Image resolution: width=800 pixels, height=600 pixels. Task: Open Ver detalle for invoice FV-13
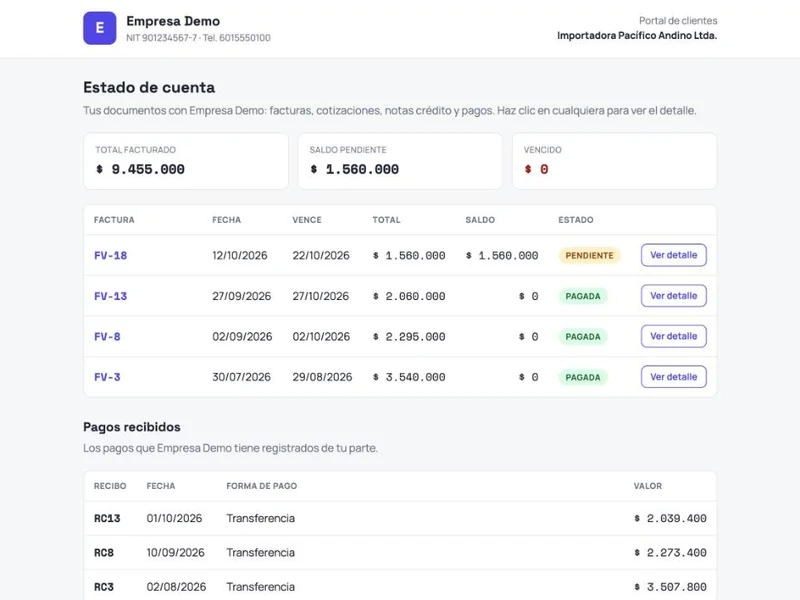(673, 296)
